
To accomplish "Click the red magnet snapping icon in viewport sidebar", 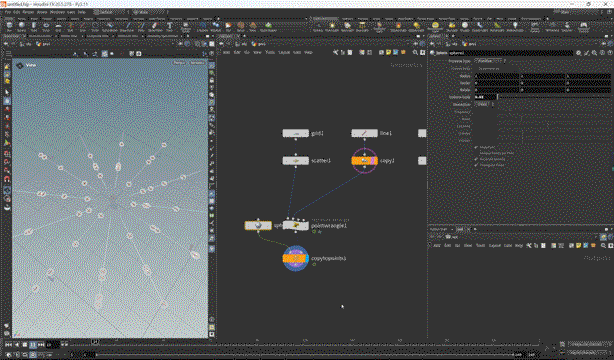I will (x=7, y=179).
